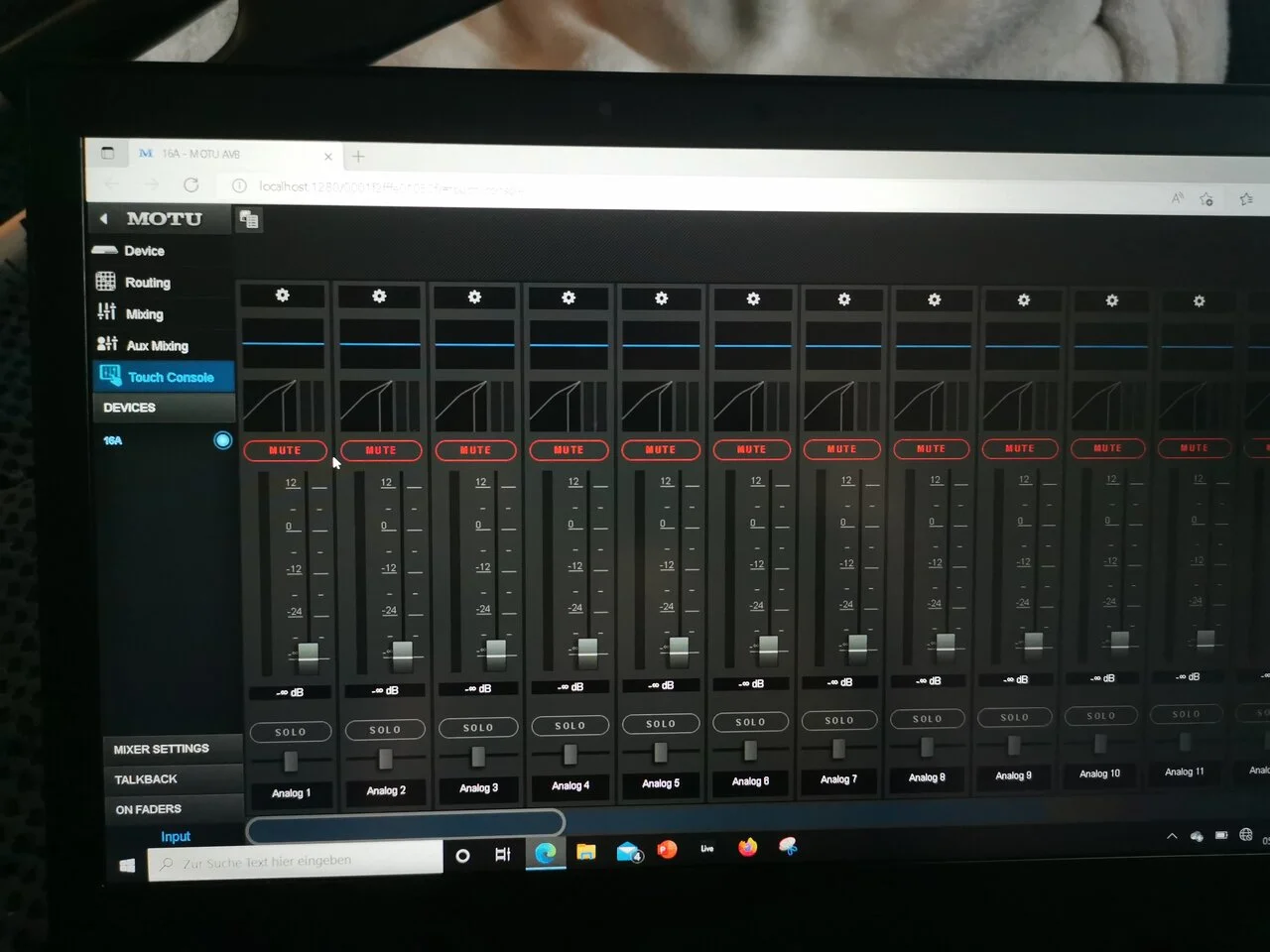Toggle mute on Analog 5
This screenshot has height=952, width=1270.
point(661,449)
